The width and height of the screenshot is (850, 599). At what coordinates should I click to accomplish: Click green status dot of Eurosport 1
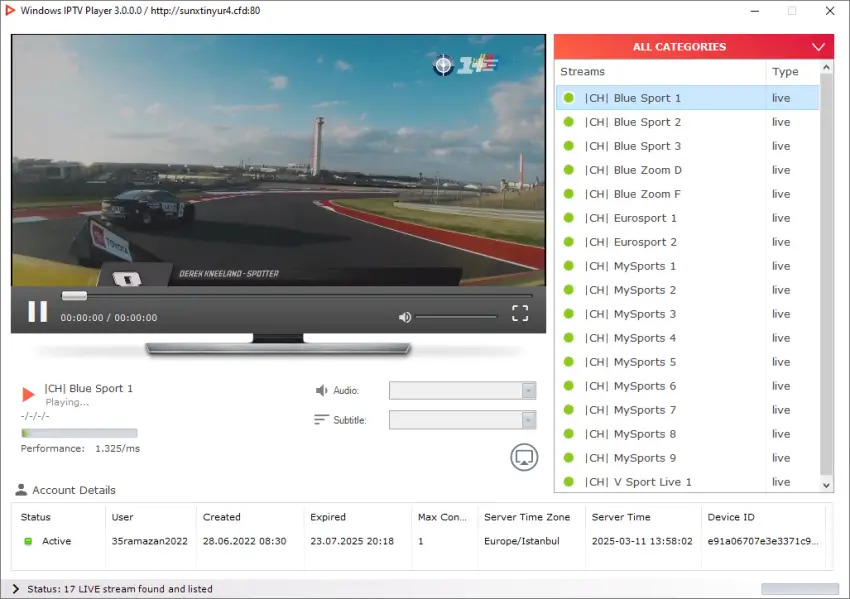coord(569,217)
